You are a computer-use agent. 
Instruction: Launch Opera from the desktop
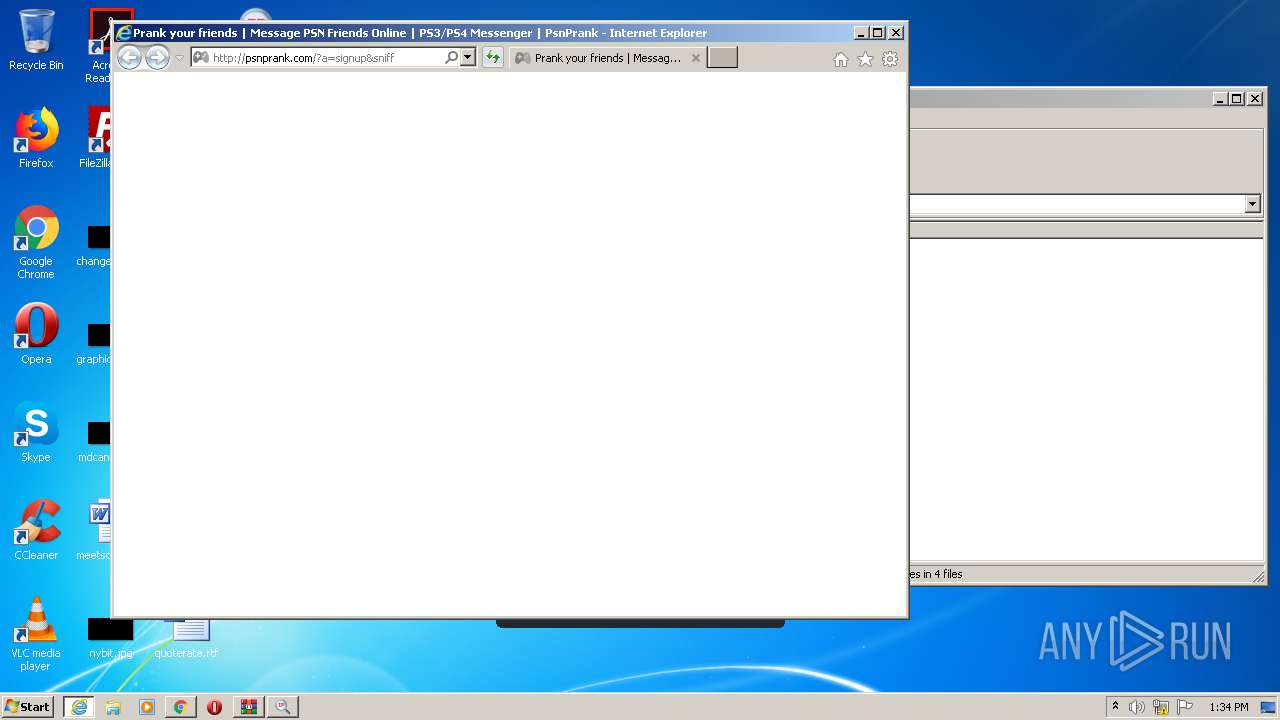coord(36,334)
